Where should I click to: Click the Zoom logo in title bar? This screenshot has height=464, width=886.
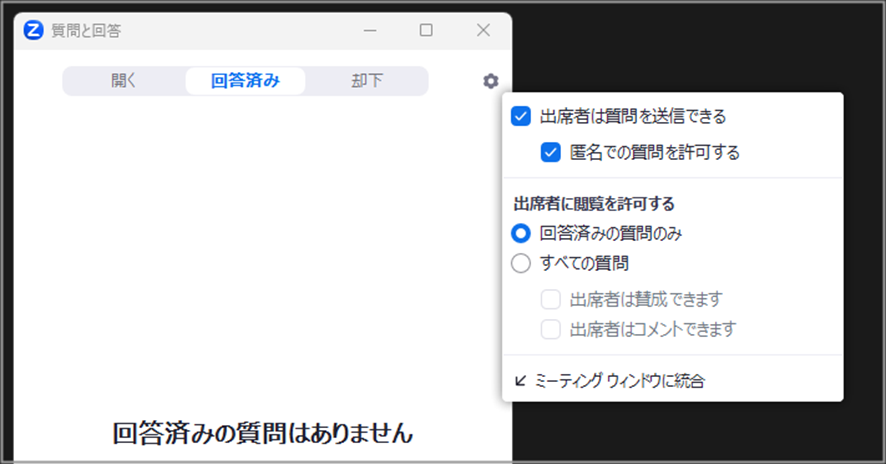pyautogui.click(x=33, y=30)
